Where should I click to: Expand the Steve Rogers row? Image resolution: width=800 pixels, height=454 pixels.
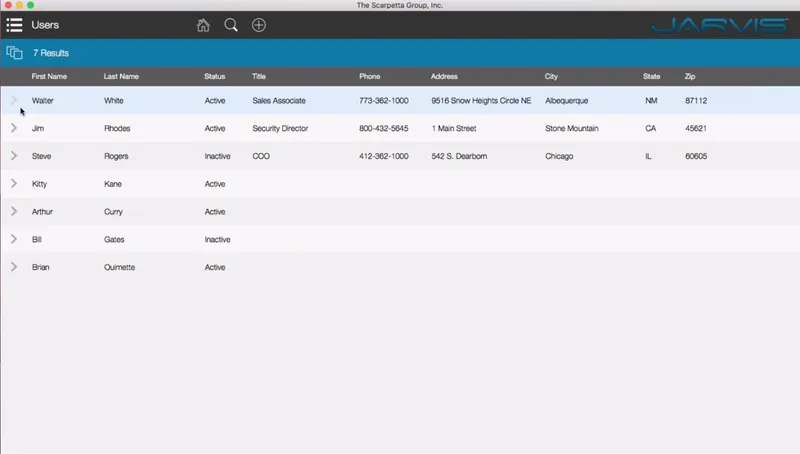coord(14,156)
